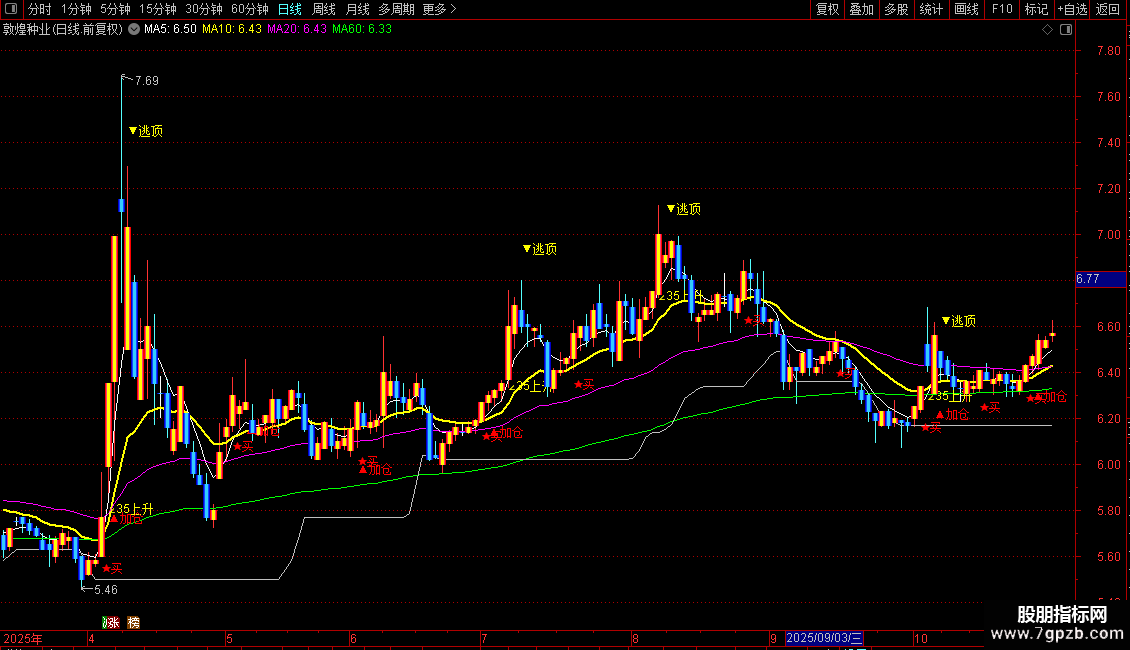This screenshot has width=1130, height=650.
Task: Click month 6 on the time axis
Action: (x=353, y=638)
